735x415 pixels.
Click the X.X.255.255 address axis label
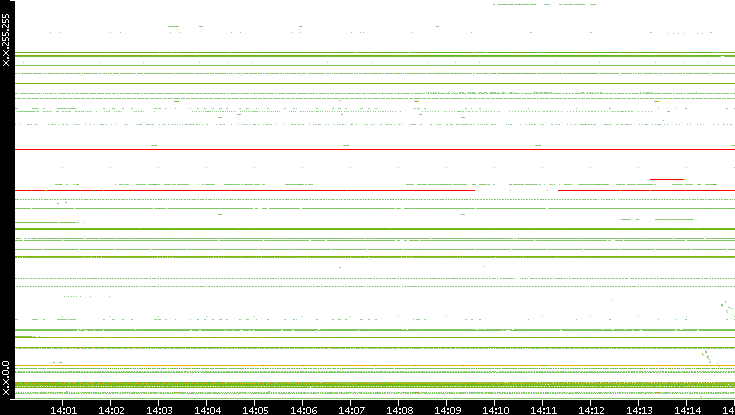pos(6,40)
